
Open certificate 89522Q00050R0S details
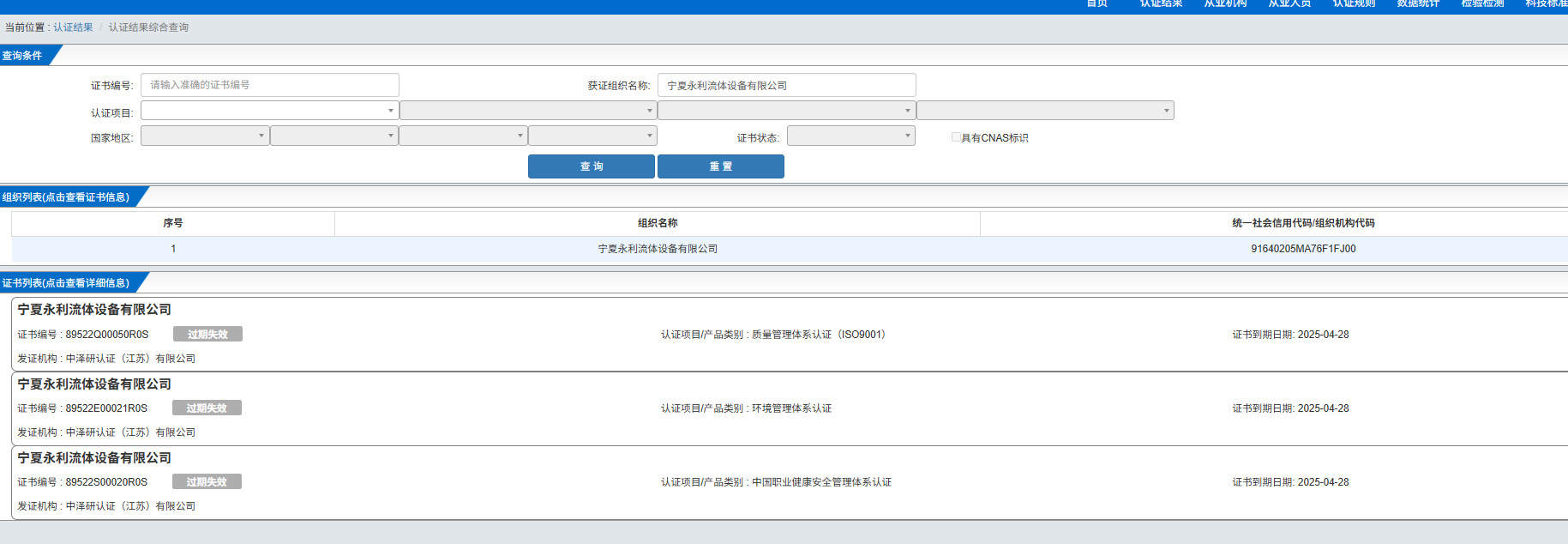[x=107, y=335]
